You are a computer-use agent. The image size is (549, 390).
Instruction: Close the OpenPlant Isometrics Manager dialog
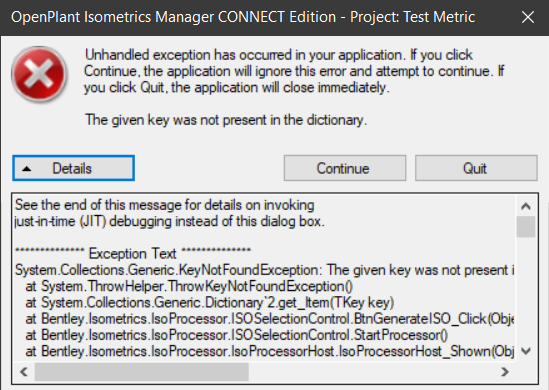point(528,17)
